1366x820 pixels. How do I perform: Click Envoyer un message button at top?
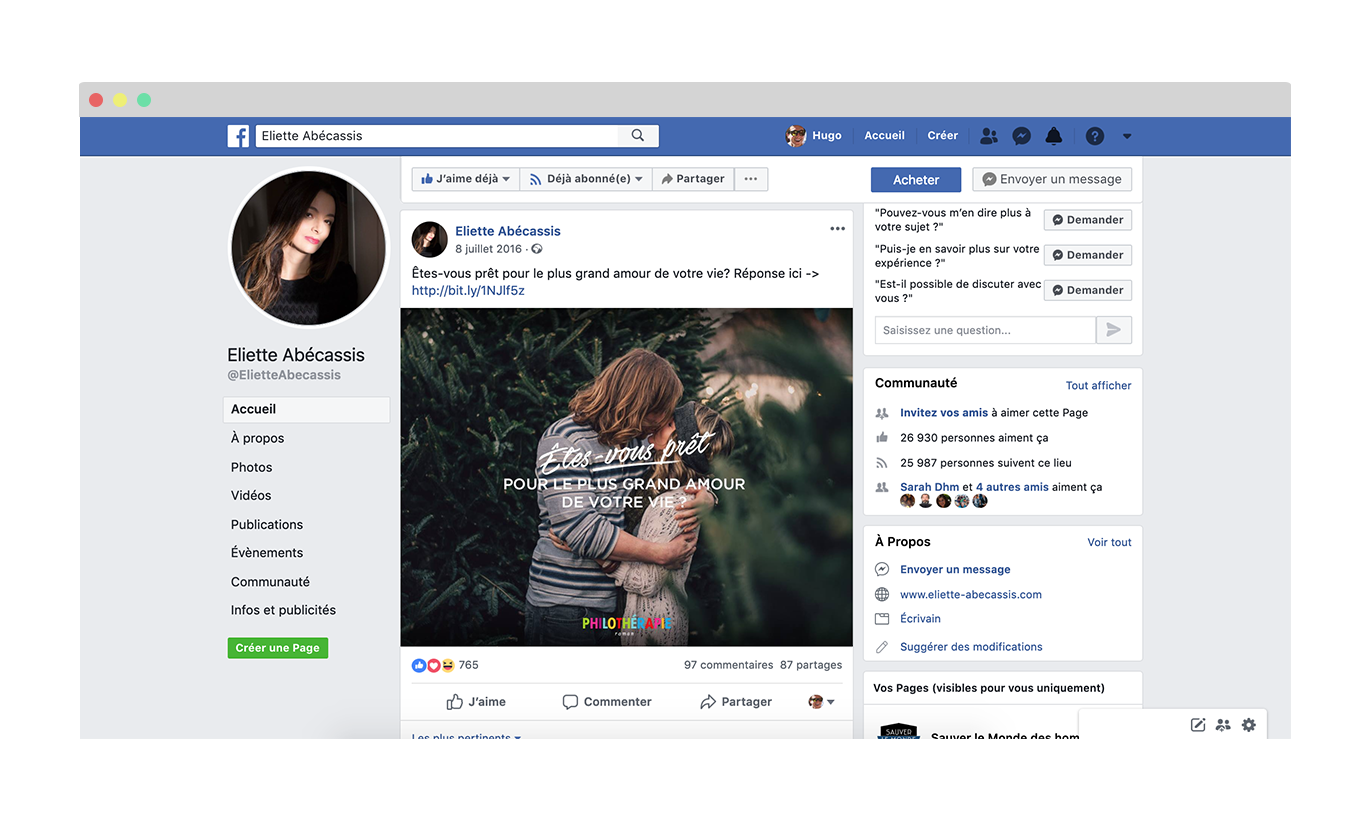[x=1052, y=179]
